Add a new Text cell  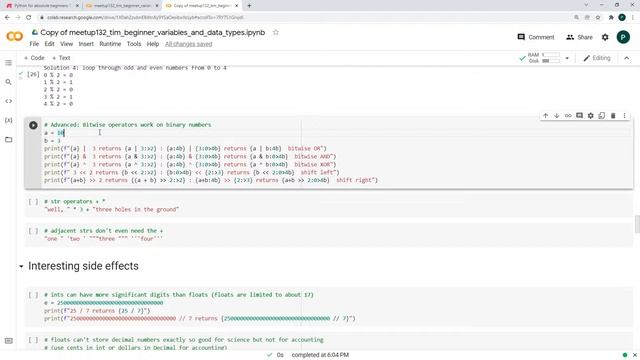pos(61,58)
